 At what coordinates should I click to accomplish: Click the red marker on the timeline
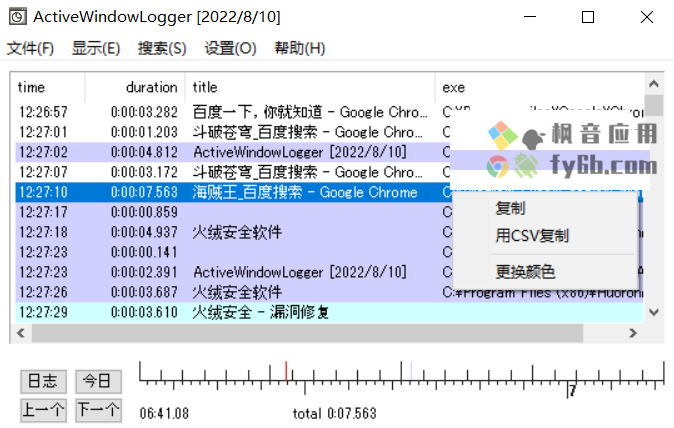[286, 371]
